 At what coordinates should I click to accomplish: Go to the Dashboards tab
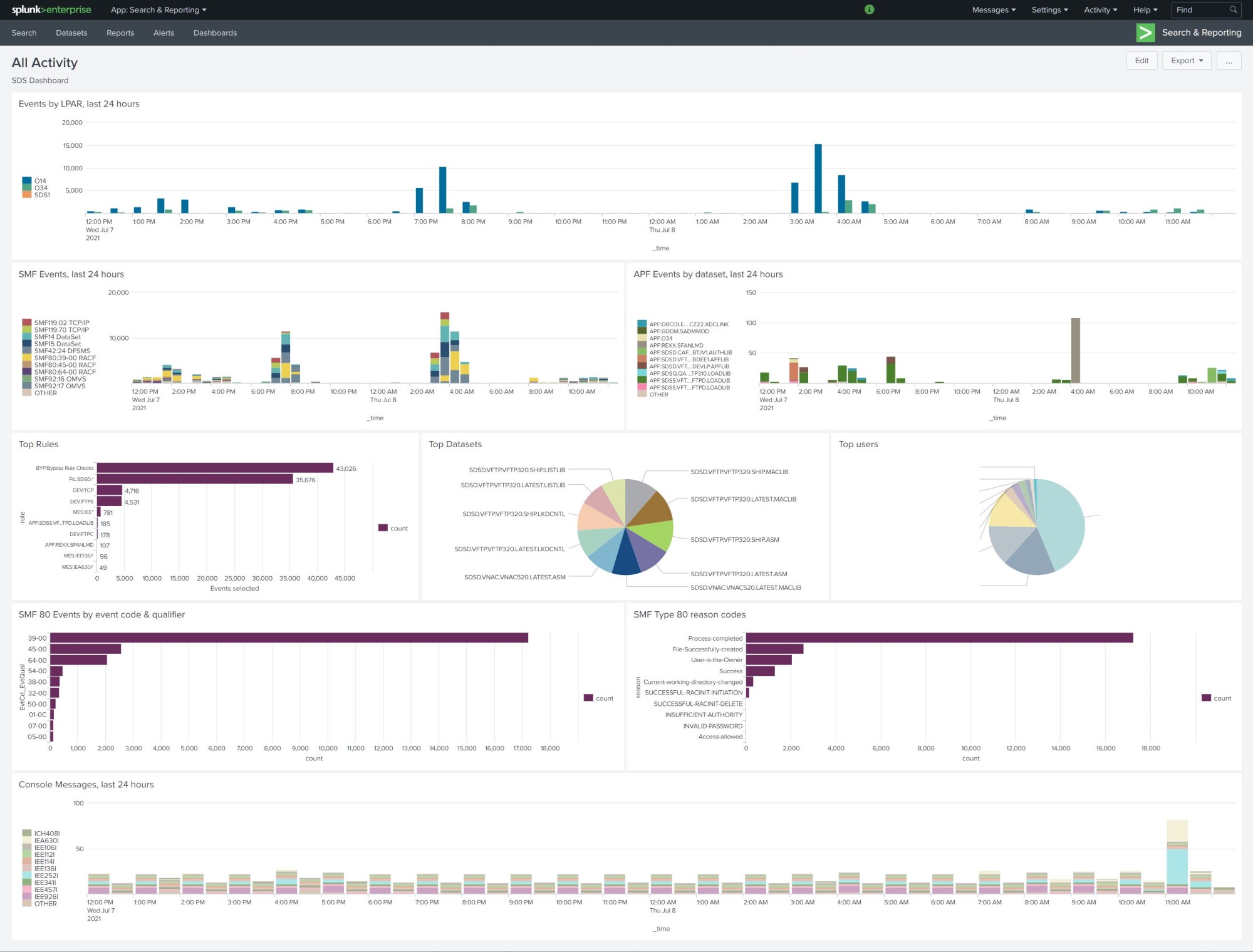pos(215,33)
